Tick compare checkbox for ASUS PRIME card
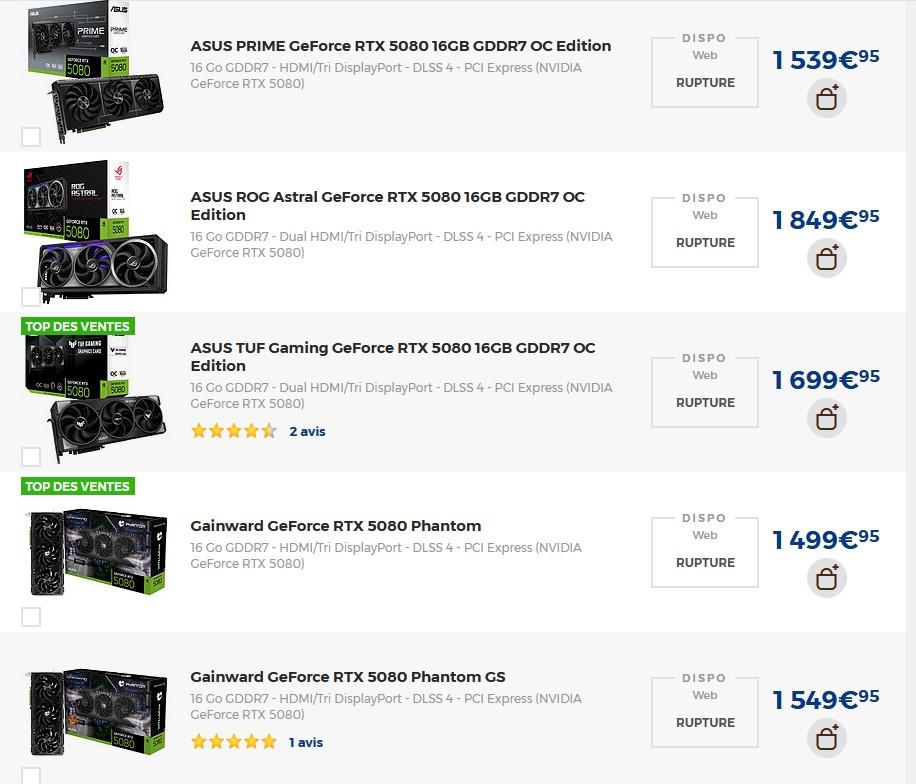The width and height of the screenshot is (916, 784). [x=31, y=137]
